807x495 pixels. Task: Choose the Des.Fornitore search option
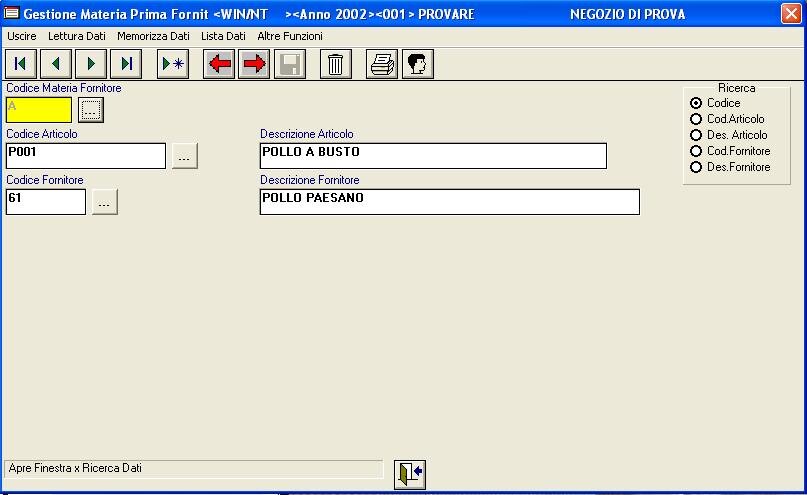click(696, 167)
